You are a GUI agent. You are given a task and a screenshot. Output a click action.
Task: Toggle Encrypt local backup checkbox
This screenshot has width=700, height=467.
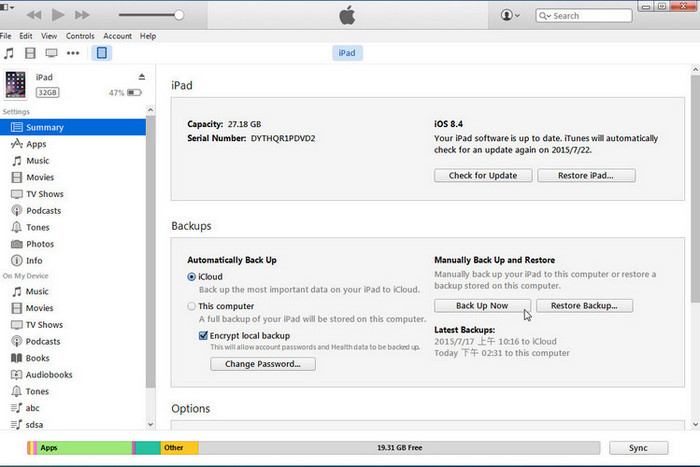[203, 335]
